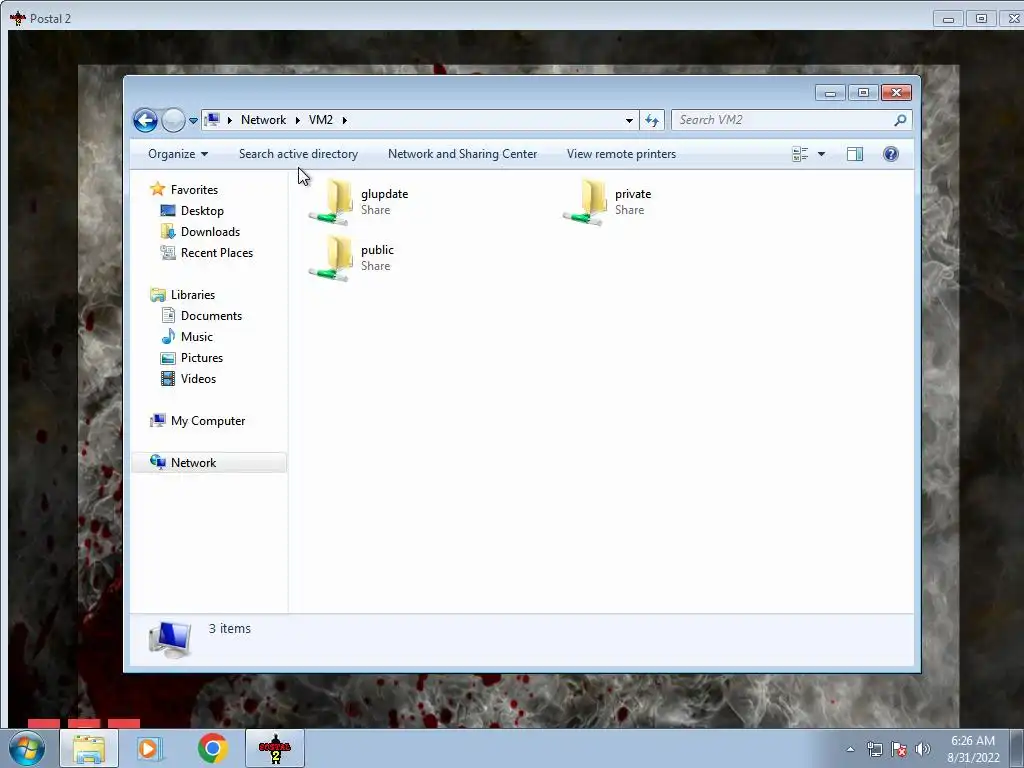The height and width of the screenshot is (768, 1024).
Task: Go back with the blue Back arrow
Action: tap(145, 120)
